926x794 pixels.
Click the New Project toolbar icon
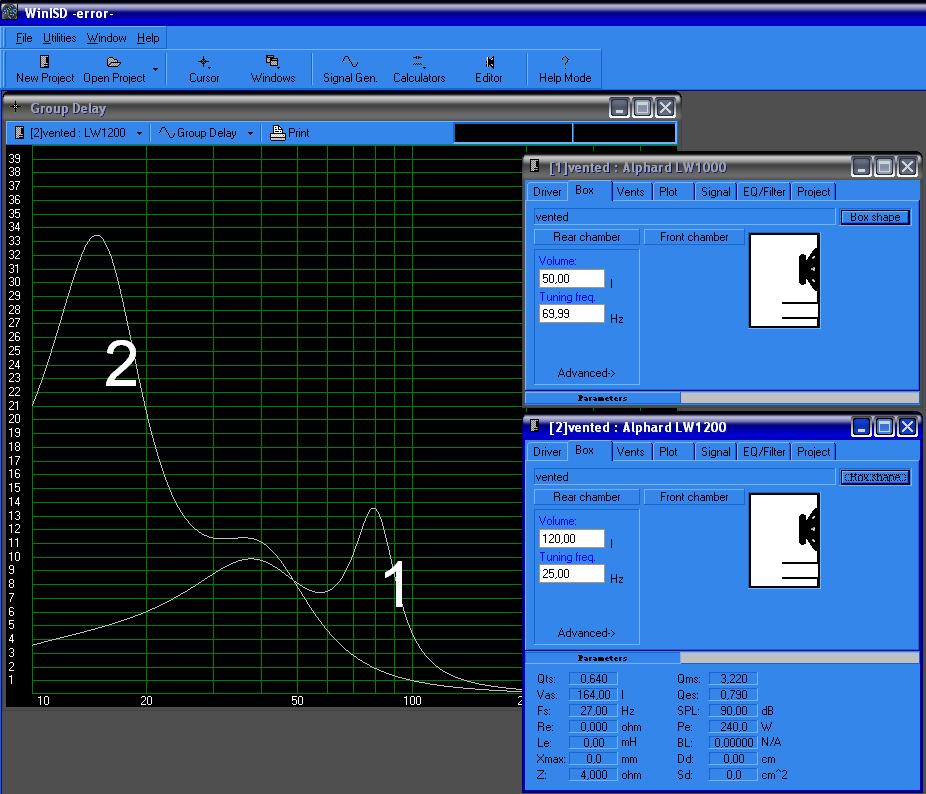tap(45, 62)
